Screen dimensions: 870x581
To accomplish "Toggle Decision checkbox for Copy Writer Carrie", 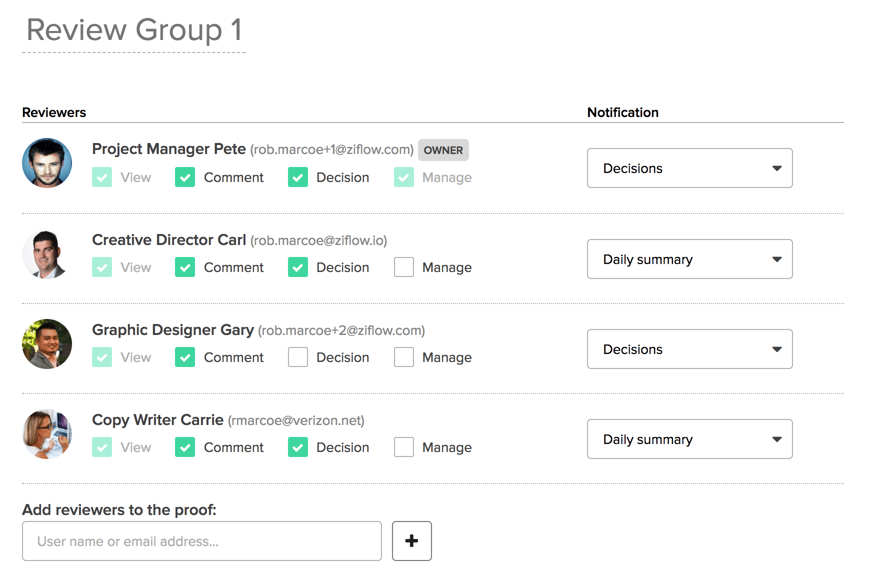I will [297, 446].
